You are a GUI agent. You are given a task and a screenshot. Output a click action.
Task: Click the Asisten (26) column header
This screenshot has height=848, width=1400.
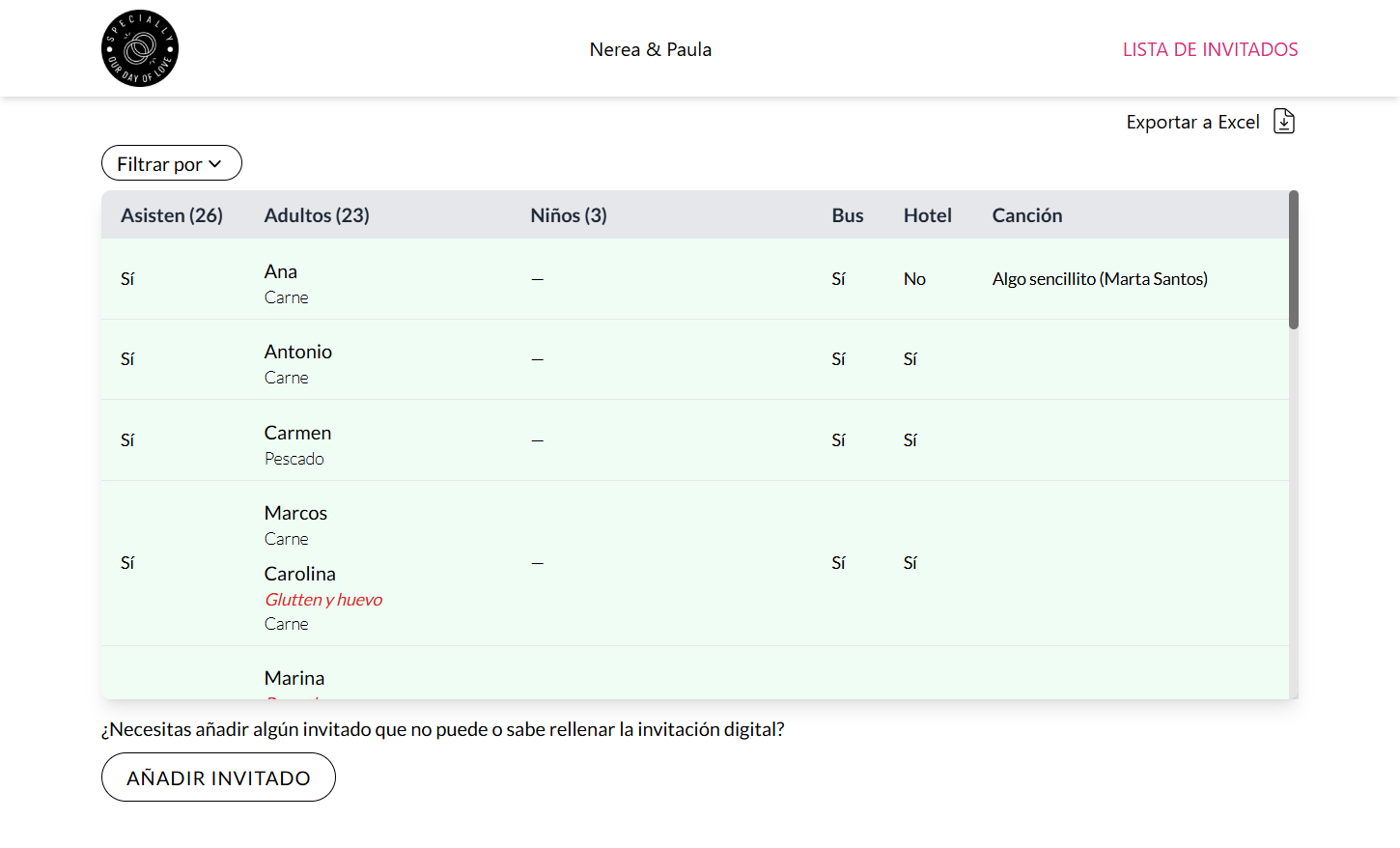click(x=172, y=215)
